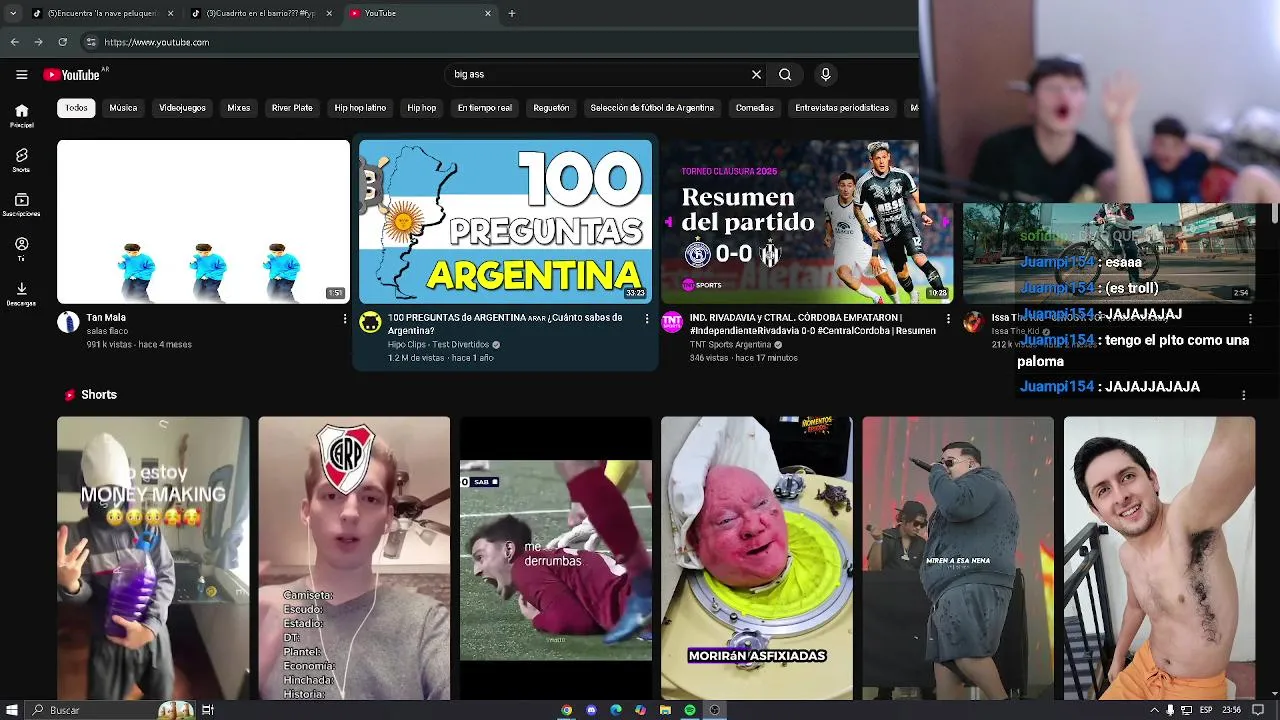The width and height of the screenshot is (1280, 720).
Task: Play the Tan Mala video thumbnail
Action: [203, 222]
